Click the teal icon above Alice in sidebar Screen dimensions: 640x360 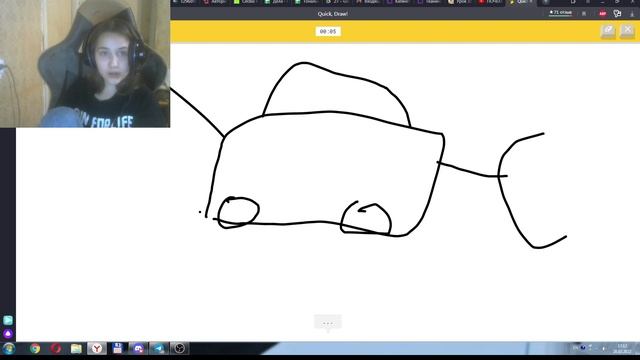(8, 320)
